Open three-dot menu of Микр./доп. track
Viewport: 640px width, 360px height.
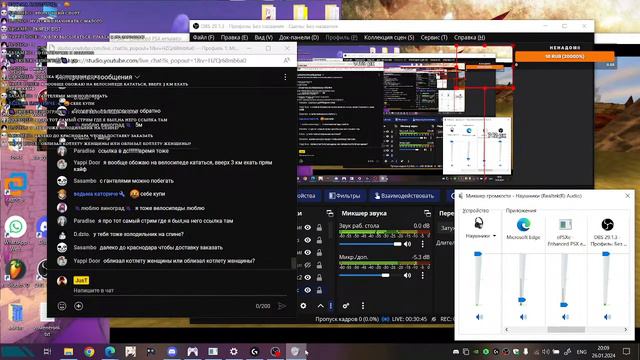[422, 276]
